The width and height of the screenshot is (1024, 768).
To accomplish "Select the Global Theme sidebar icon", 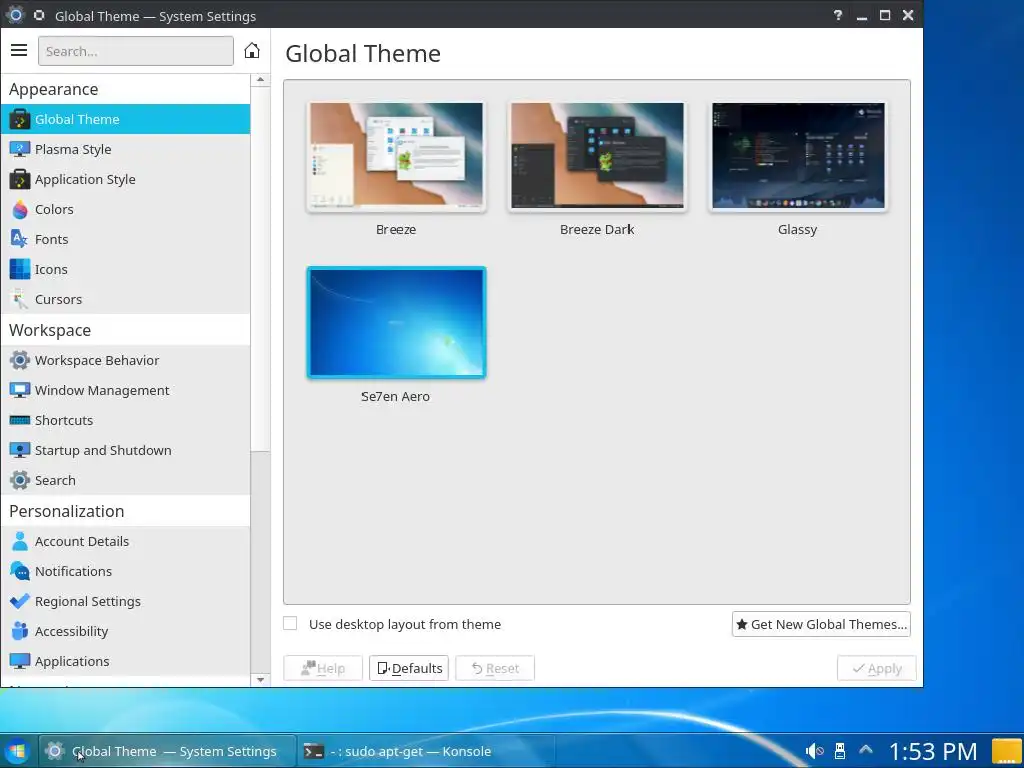I will click(x=20, y=120).
